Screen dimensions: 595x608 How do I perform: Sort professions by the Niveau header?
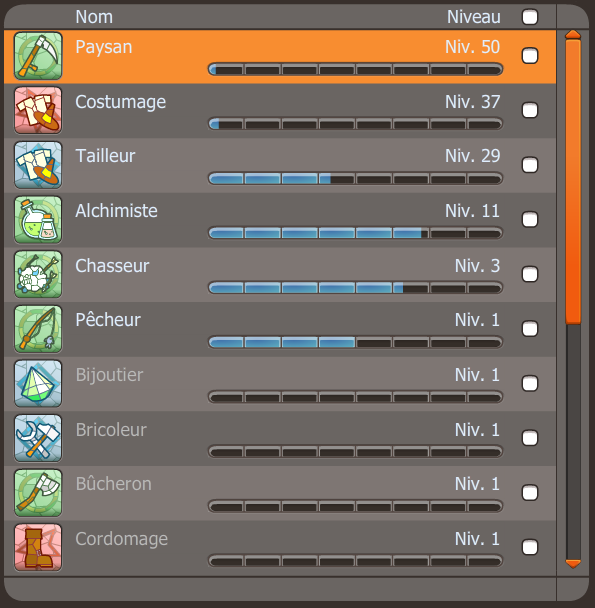pos(474,17)
